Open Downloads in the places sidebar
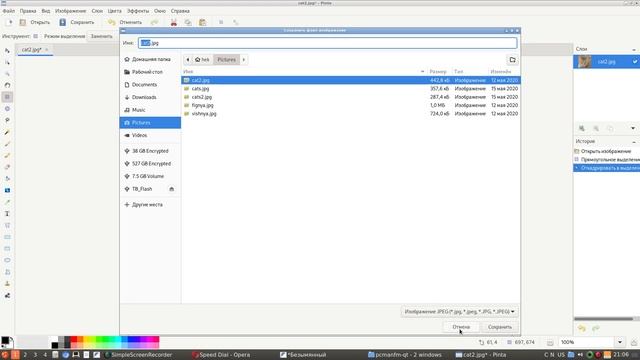This screenshot has height=360, width=640. coord(150,98)
